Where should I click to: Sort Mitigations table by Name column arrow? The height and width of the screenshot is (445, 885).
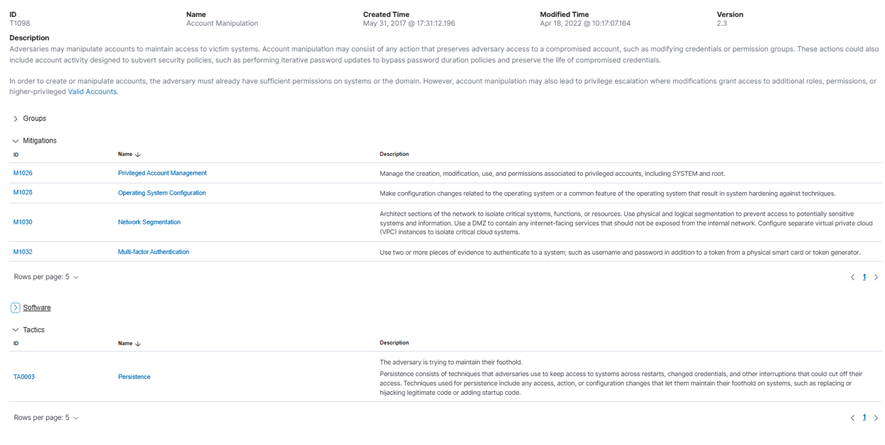tap(137, 155)
